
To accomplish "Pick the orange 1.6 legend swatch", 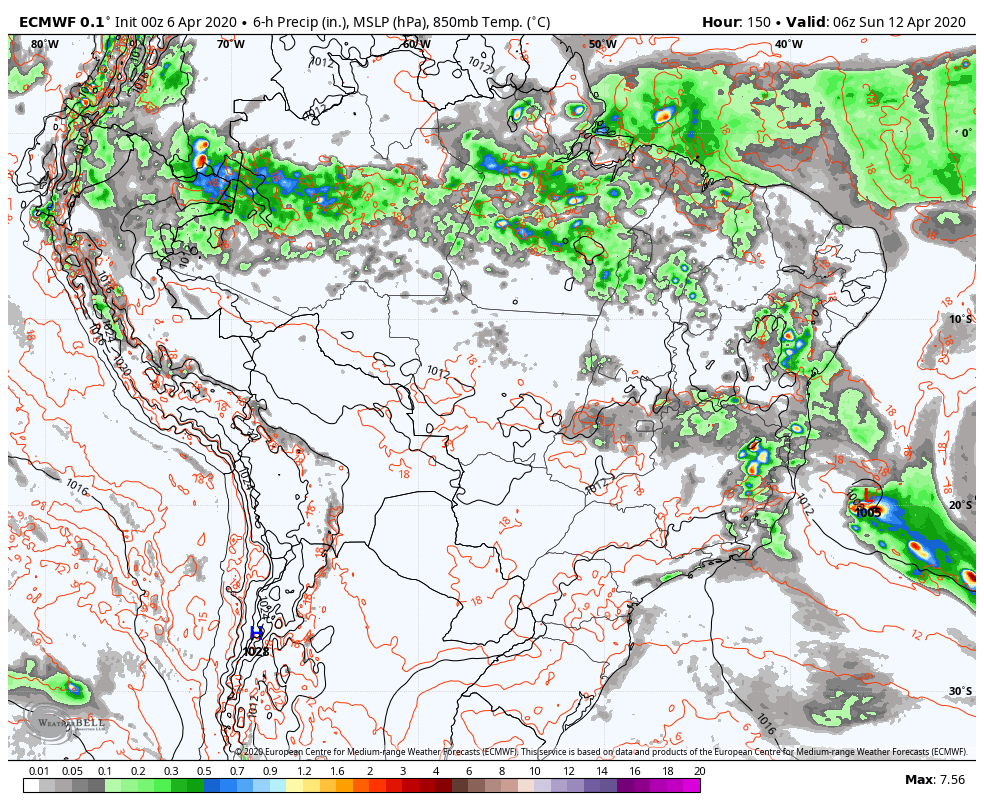I will (x=344, y=786).
